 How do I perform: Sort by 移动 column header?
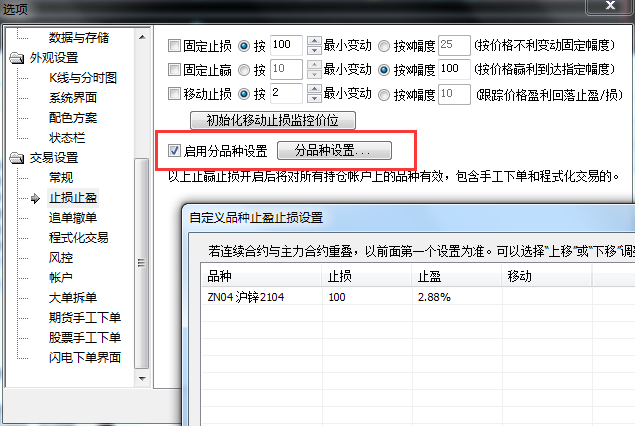pos(547,276)
